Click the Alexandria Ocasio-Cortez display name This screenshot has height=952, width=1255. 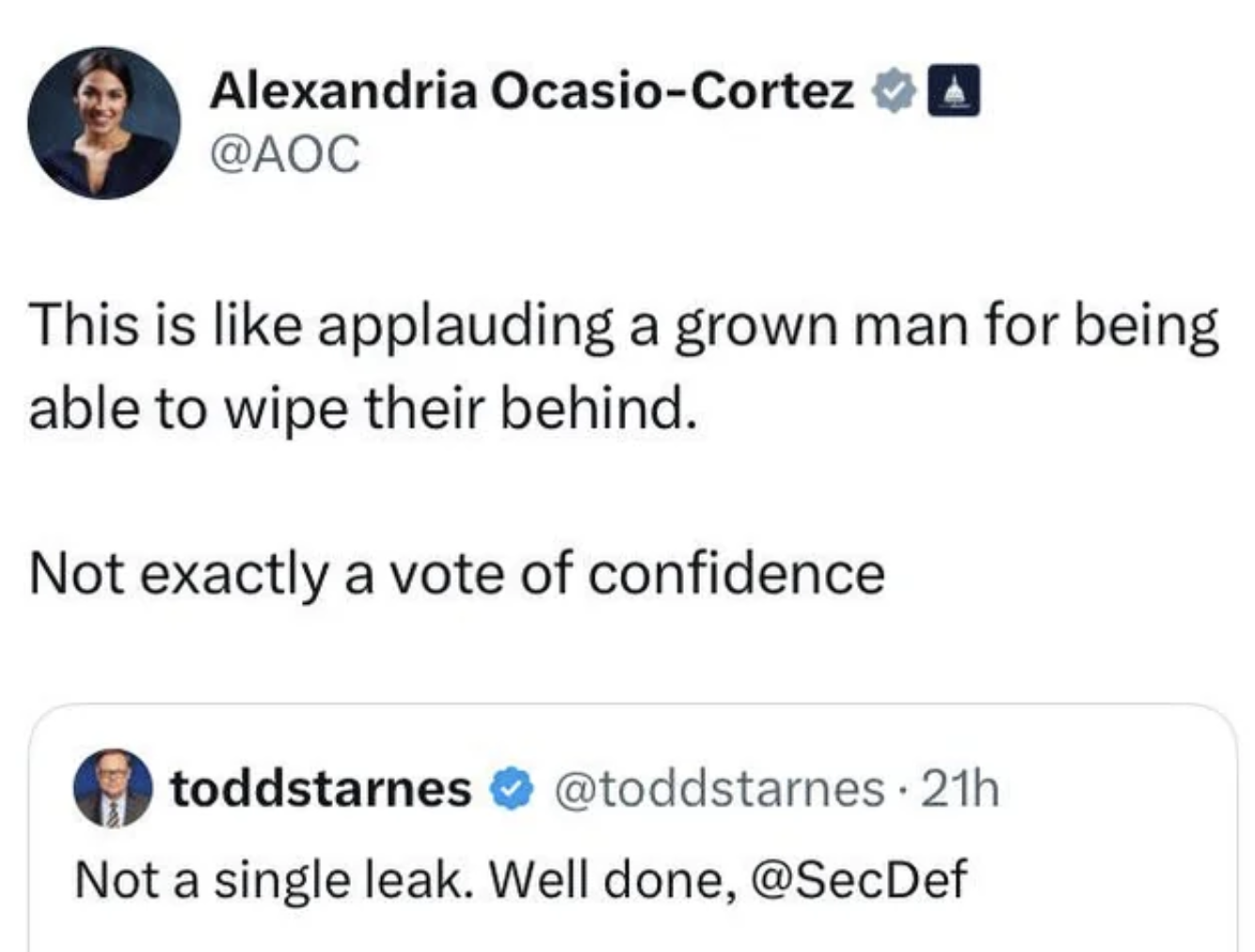coord(531,91)
